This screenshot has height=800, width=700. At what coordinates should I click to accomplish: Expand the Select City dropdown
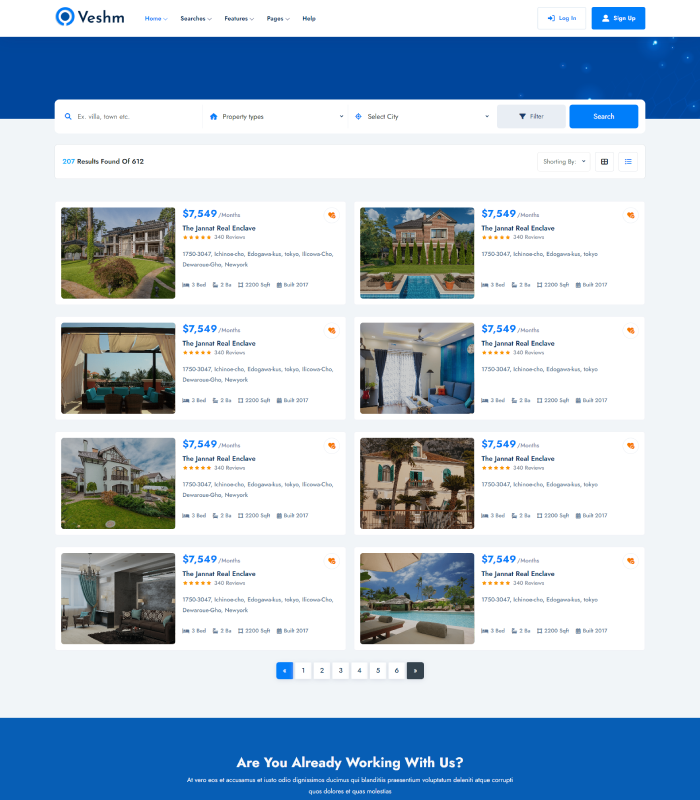click(422, 117)
